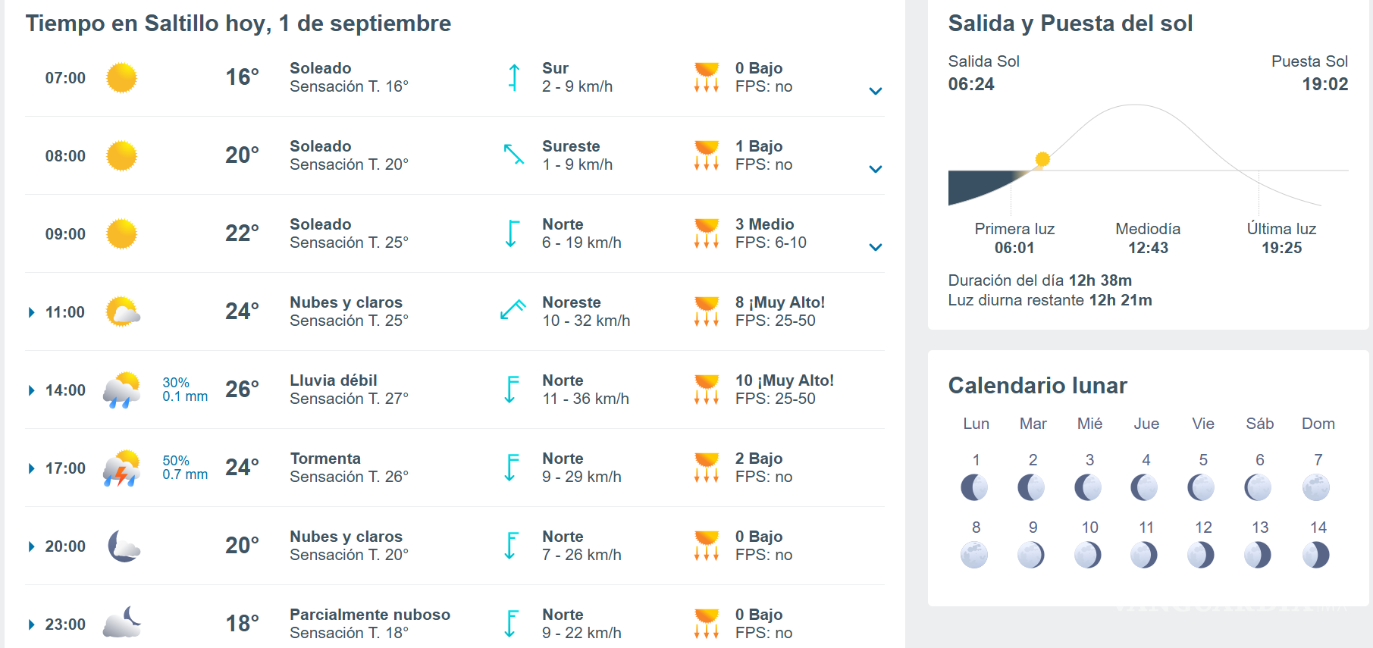Click the moon phase icon for September 7
The width and height of the screenshot is (1373, 648).
[x=1317, y=486]
